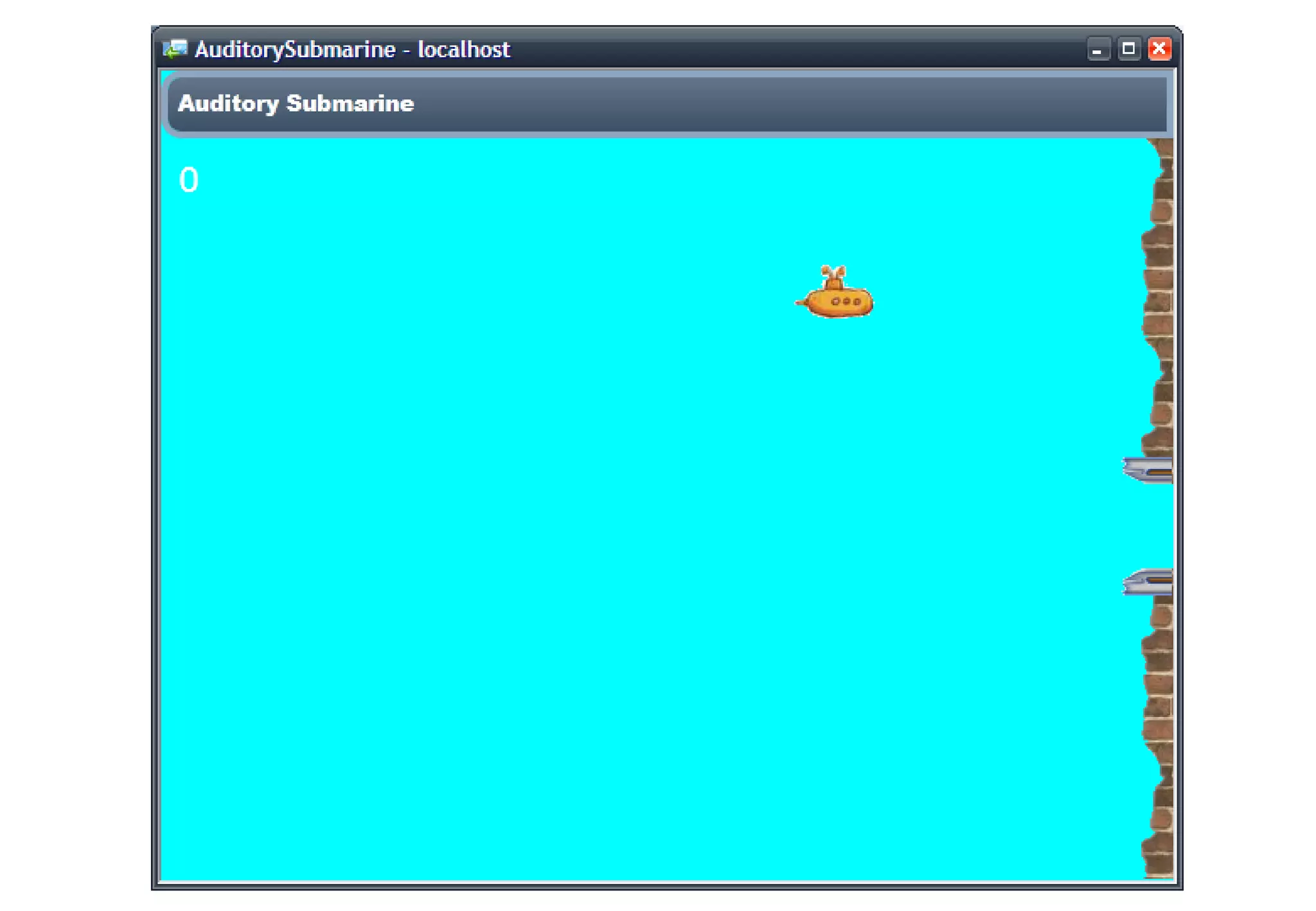Viewport: 1316px width, 911px height.
Task: Click the window title text AuditorySubmarine - localhost
Action: point(352,49)
